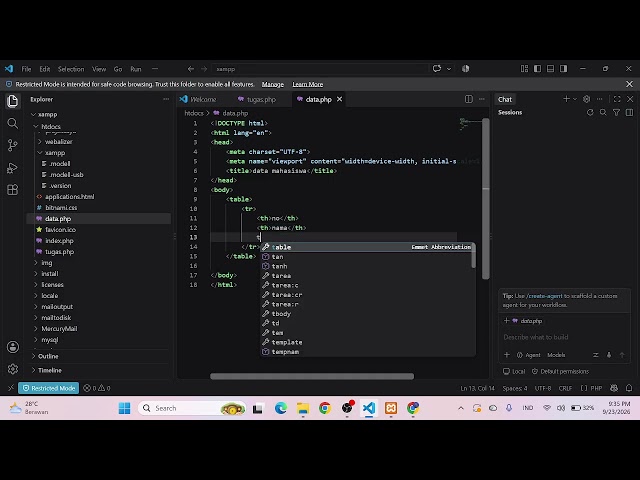Click the Copilot status icon
The height and width of the screenshot is (480, 640).
(614, 388)
